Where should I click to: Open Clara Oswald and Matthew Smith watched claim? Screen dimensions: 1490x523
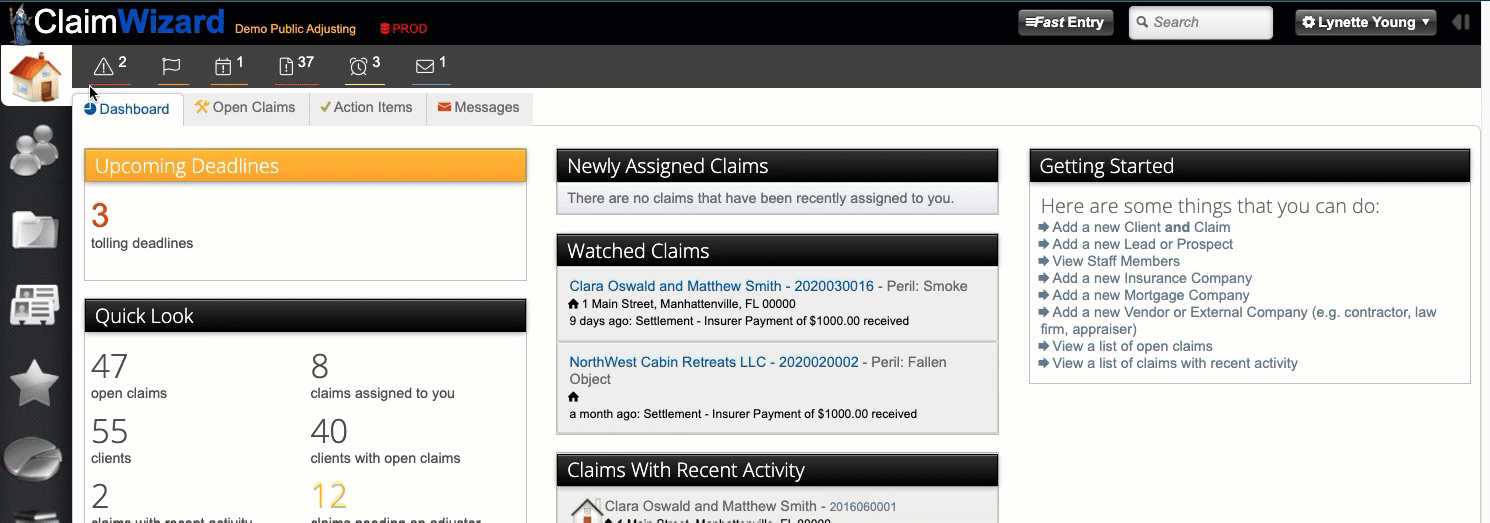(675, 286)
